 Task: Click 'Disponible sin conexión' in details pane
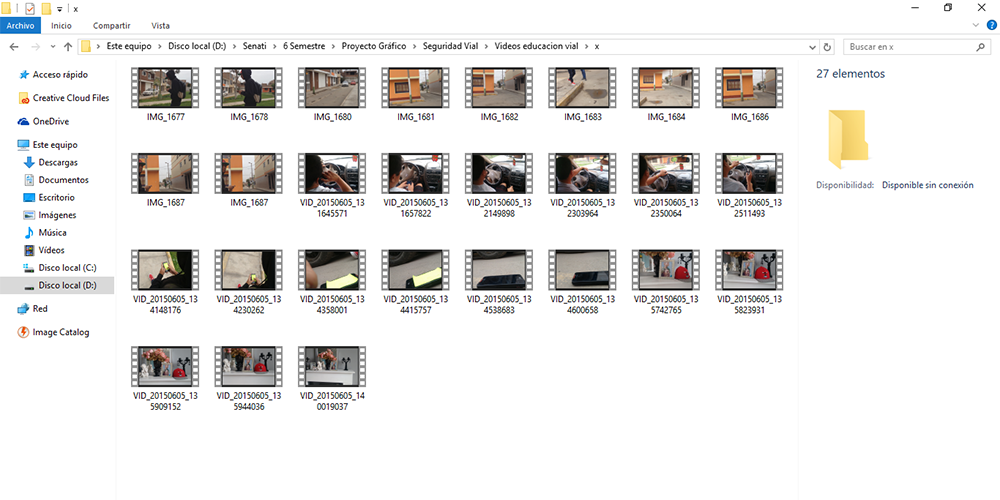click(927, 185)
